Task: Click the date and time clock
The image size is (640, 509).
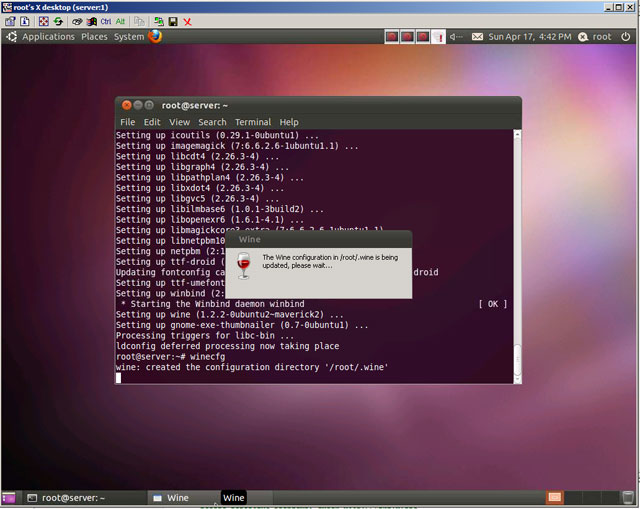Action: [530, 37]
